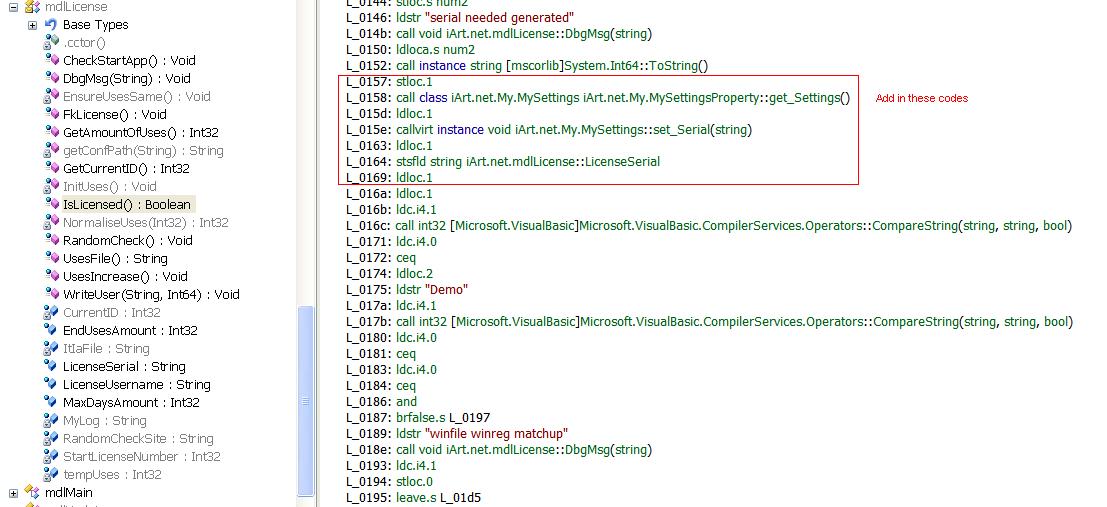Select the LicenseUsername : String field
Screen dimensions: 1107x507
pos(137,385)
